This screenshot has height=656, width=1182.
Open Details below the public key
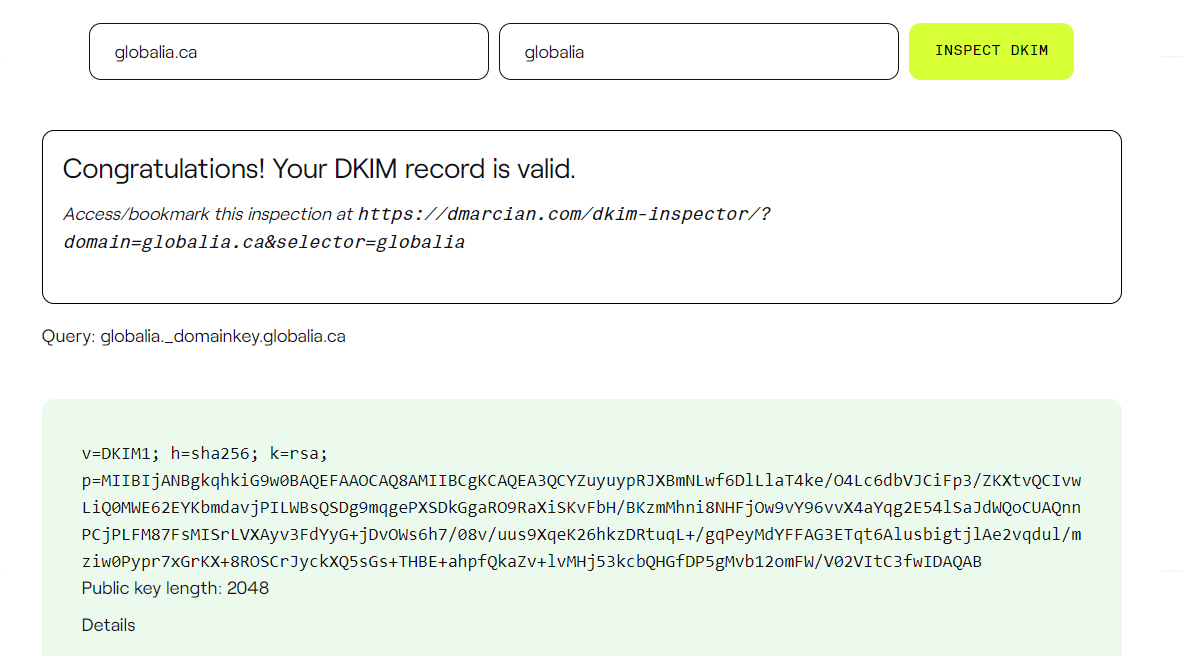coord(106,625)
